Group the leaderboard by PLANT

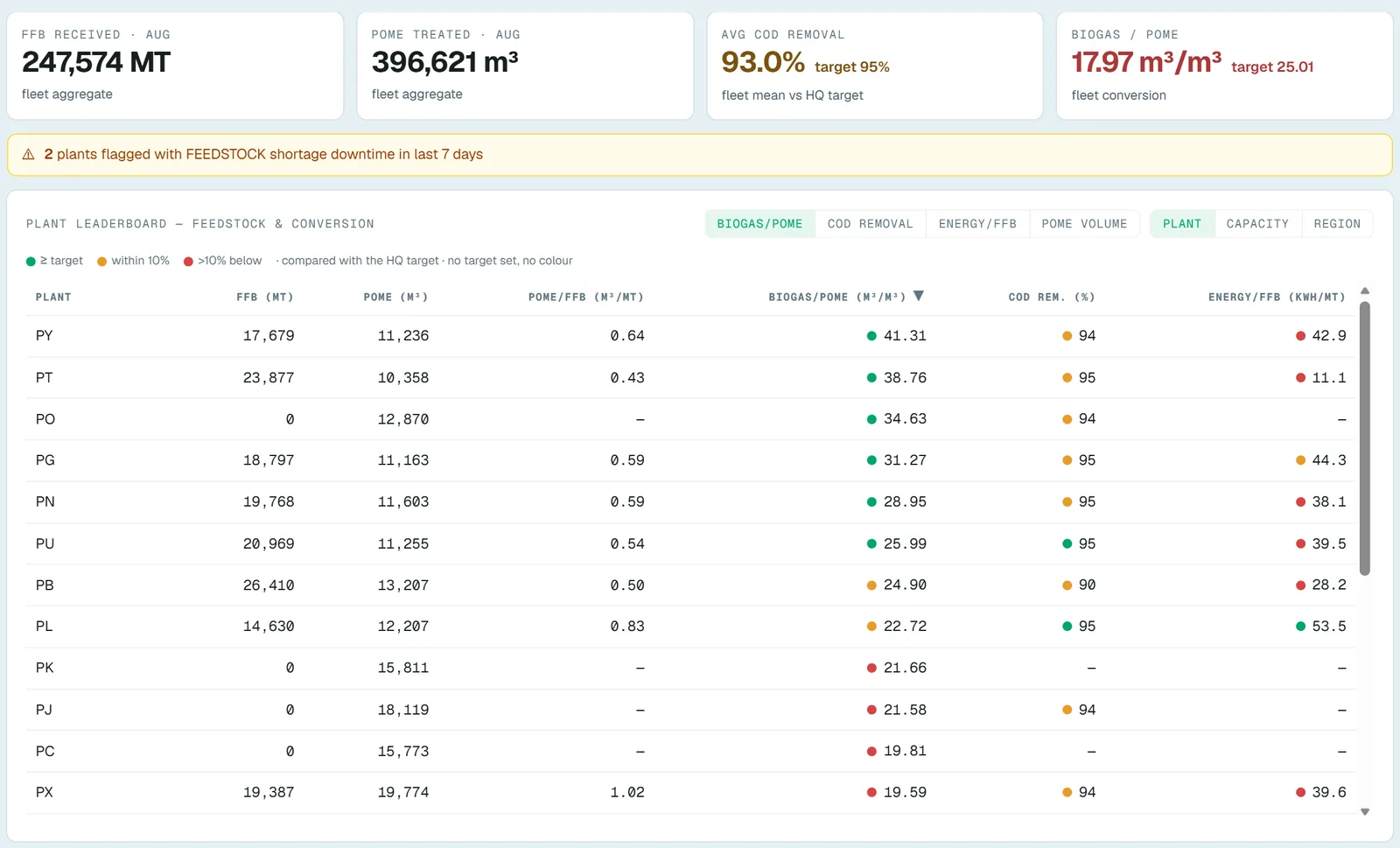[1182, 224]
